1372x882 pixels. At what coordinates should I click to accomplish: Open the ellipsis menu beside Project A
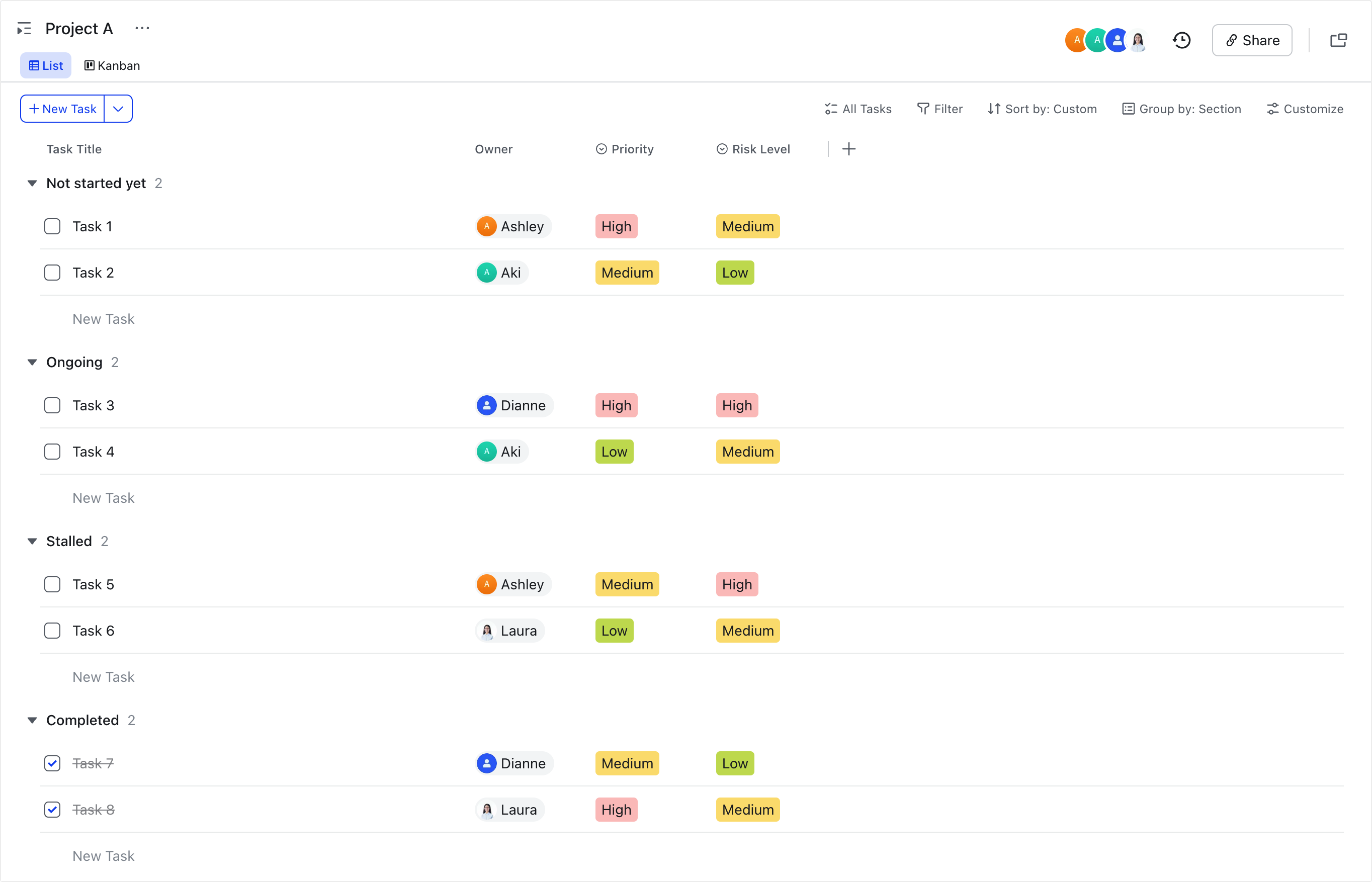coord(142,28)
